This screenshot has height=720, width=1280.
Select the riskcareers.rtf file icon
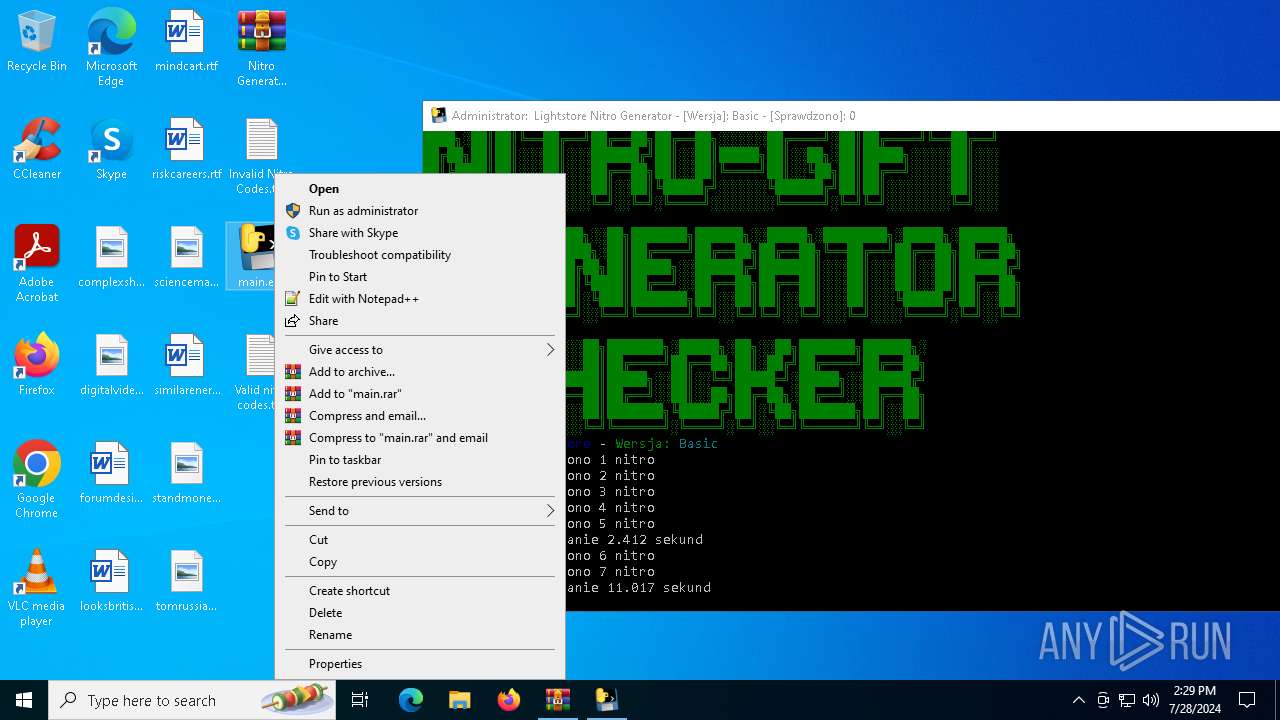(186, 150)
